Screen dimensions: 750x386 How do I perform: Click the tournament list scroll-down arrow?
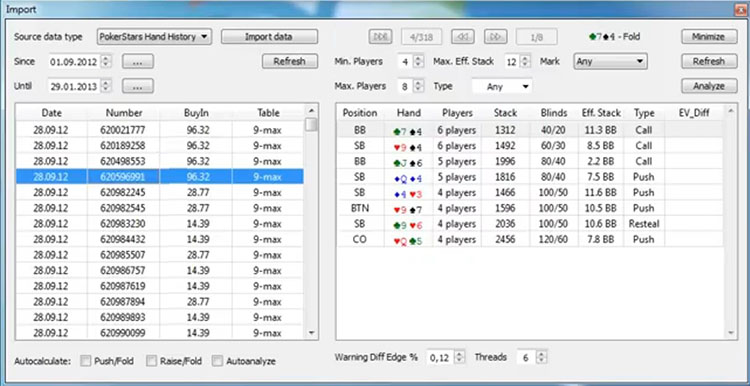311,332
